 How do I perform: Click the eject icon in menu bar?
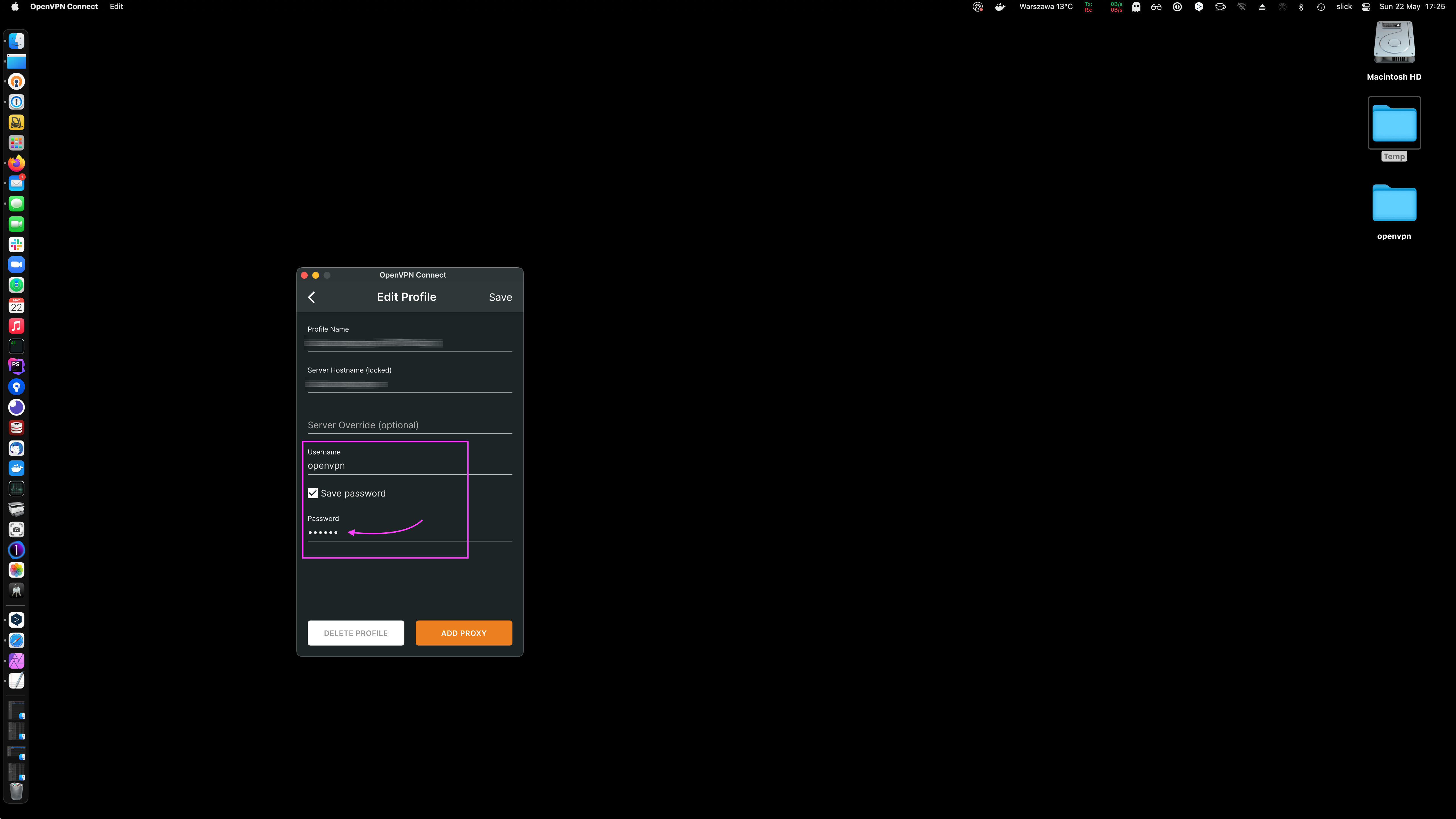[1262, 7]
